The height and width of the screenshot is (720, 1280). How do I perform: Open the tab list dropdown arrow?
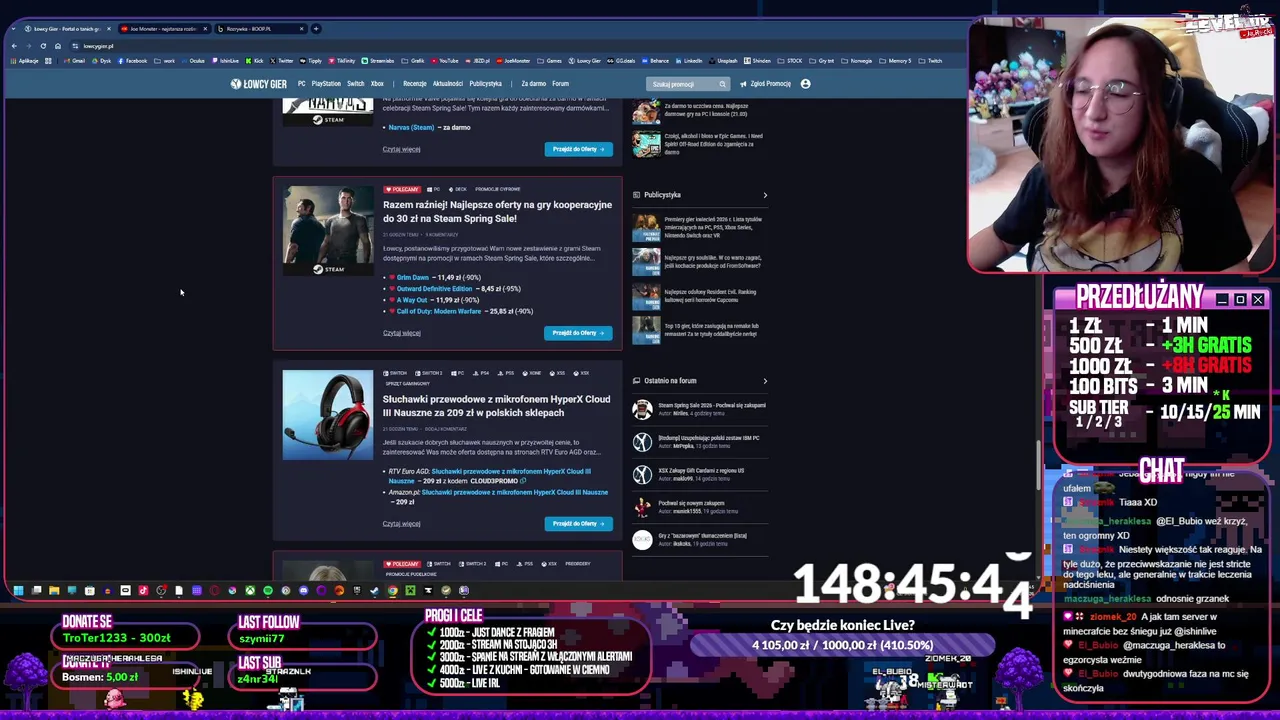pyautogui.click(x=13, y=28)
